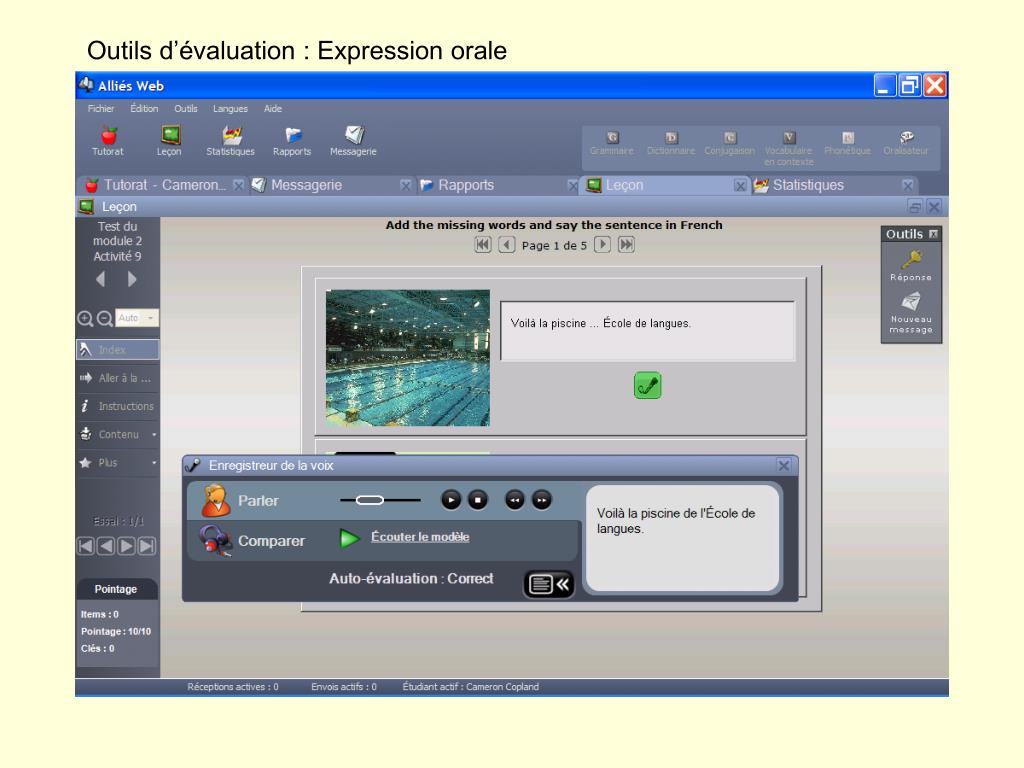Viewport: 1024px width, 768px height.
Task: Go to next activity arrow in sidebar
Action: (x=133, y=280)
